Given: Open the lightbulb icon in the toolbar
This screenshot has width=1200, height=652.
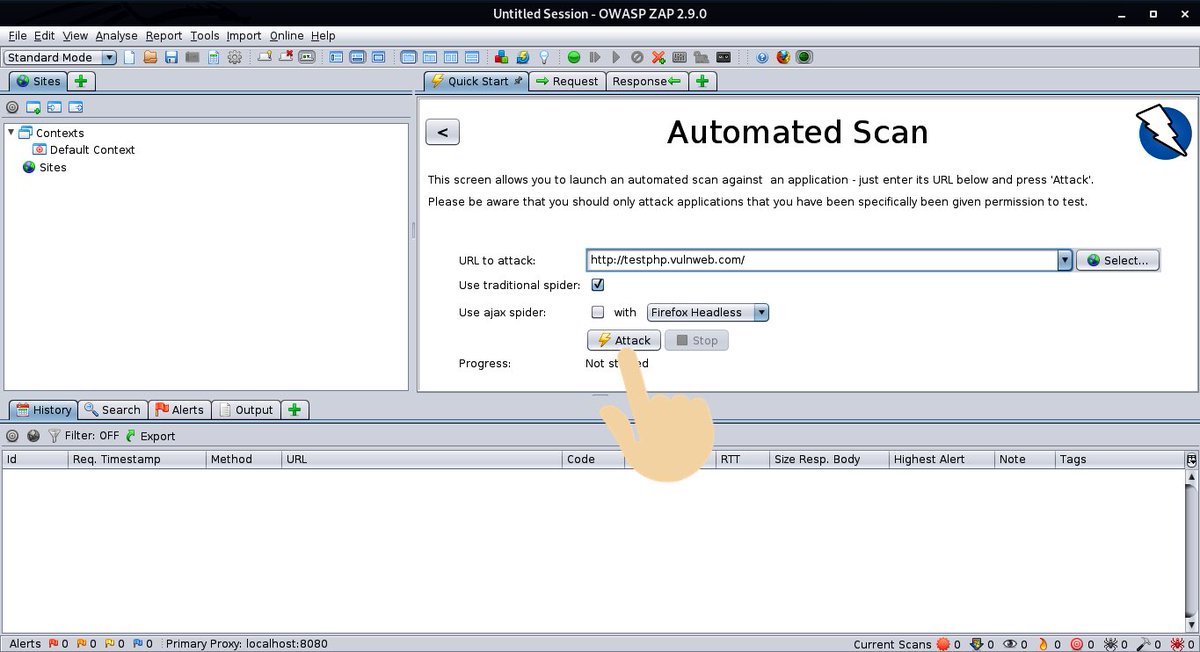Looking at the screenshot, I should click(544, 57).
